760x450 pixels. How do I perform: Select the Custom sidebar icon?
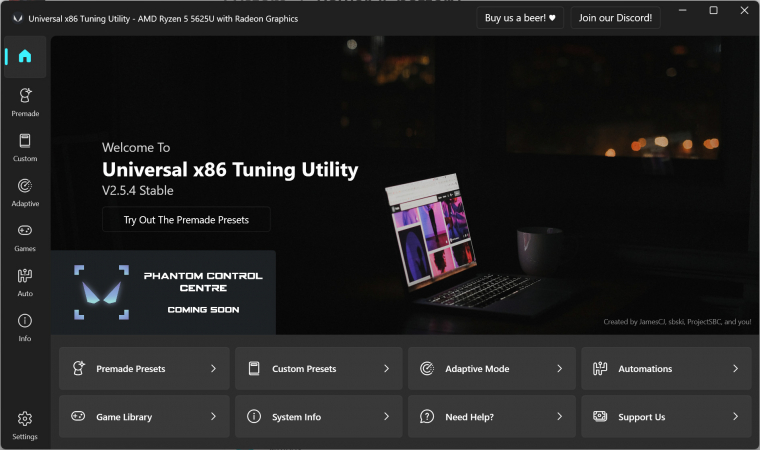click(25, 146)
